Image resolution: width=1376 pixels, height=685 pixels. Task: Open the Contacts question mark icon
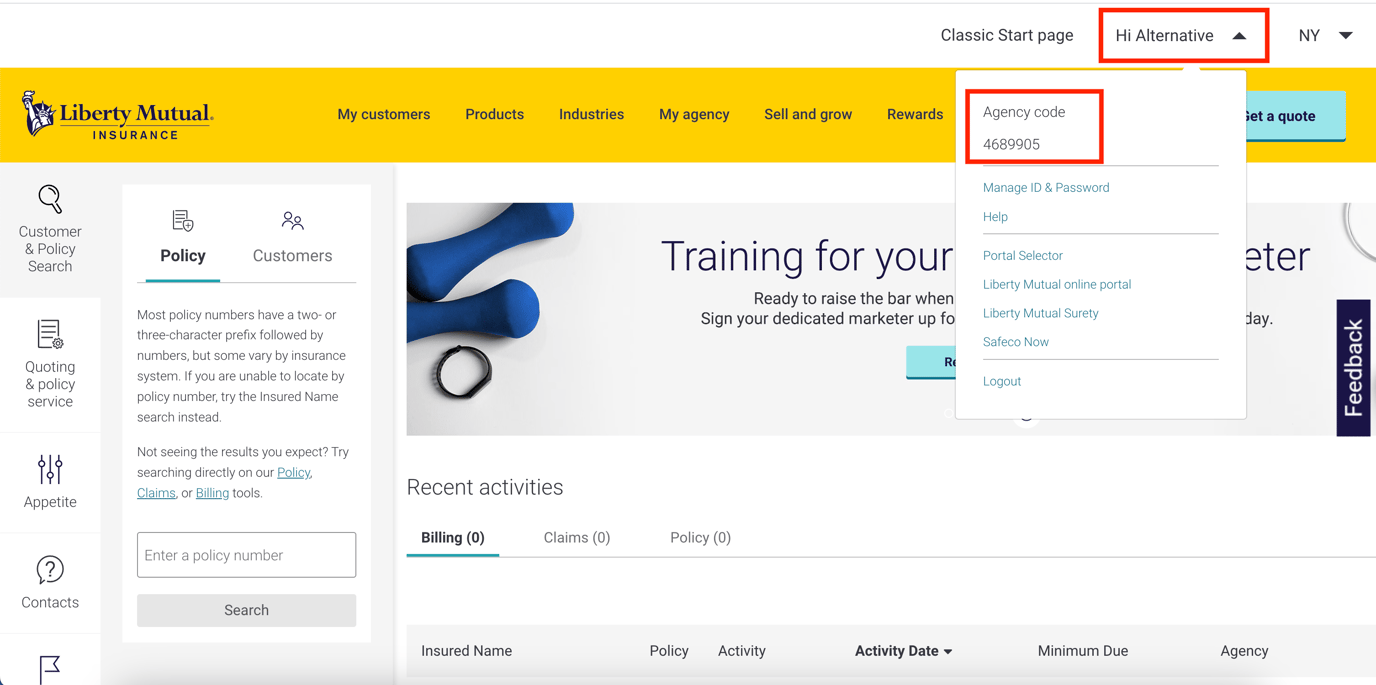point(50,570)
